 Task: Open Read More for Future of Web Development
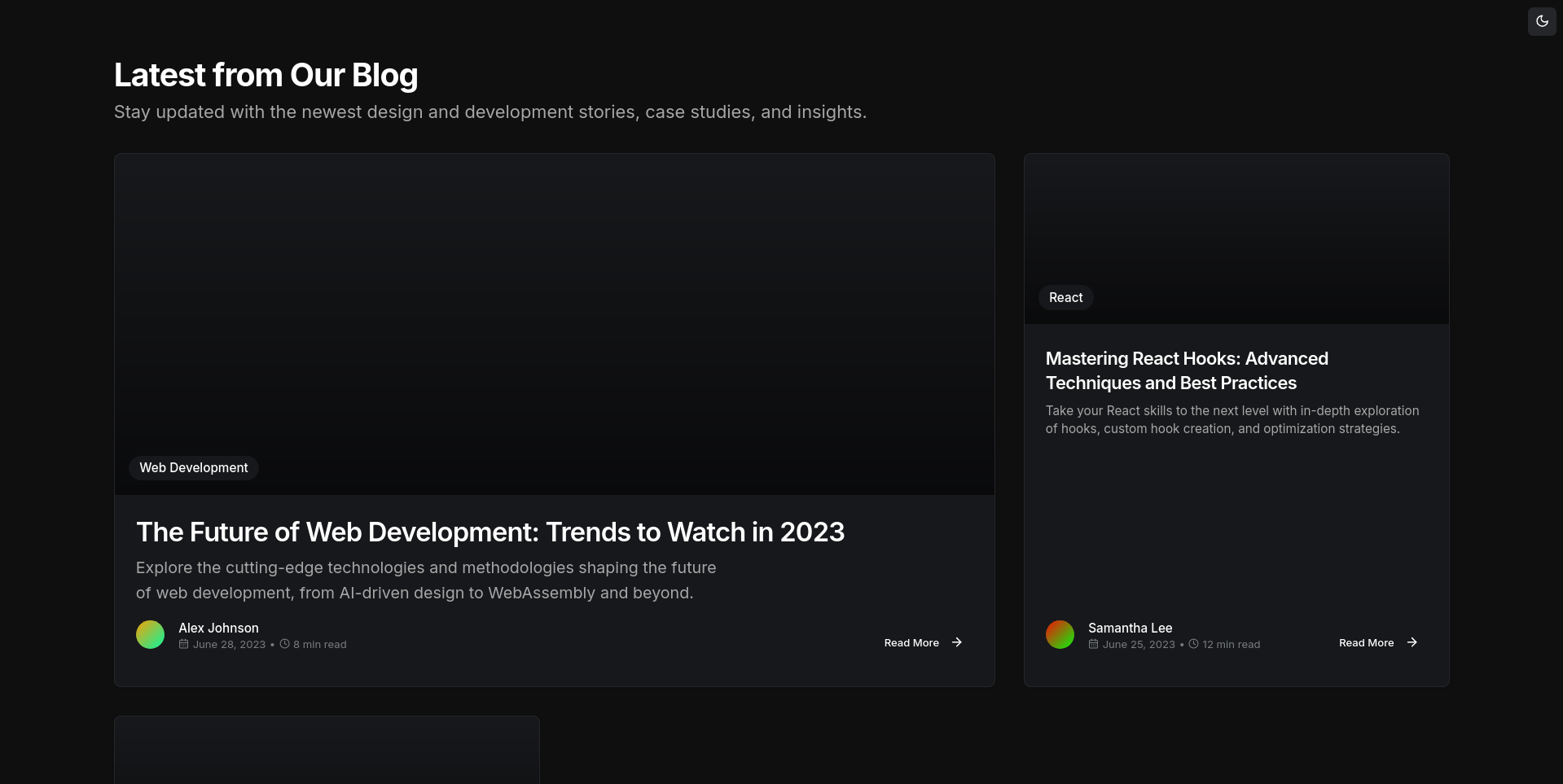point(911,642)
